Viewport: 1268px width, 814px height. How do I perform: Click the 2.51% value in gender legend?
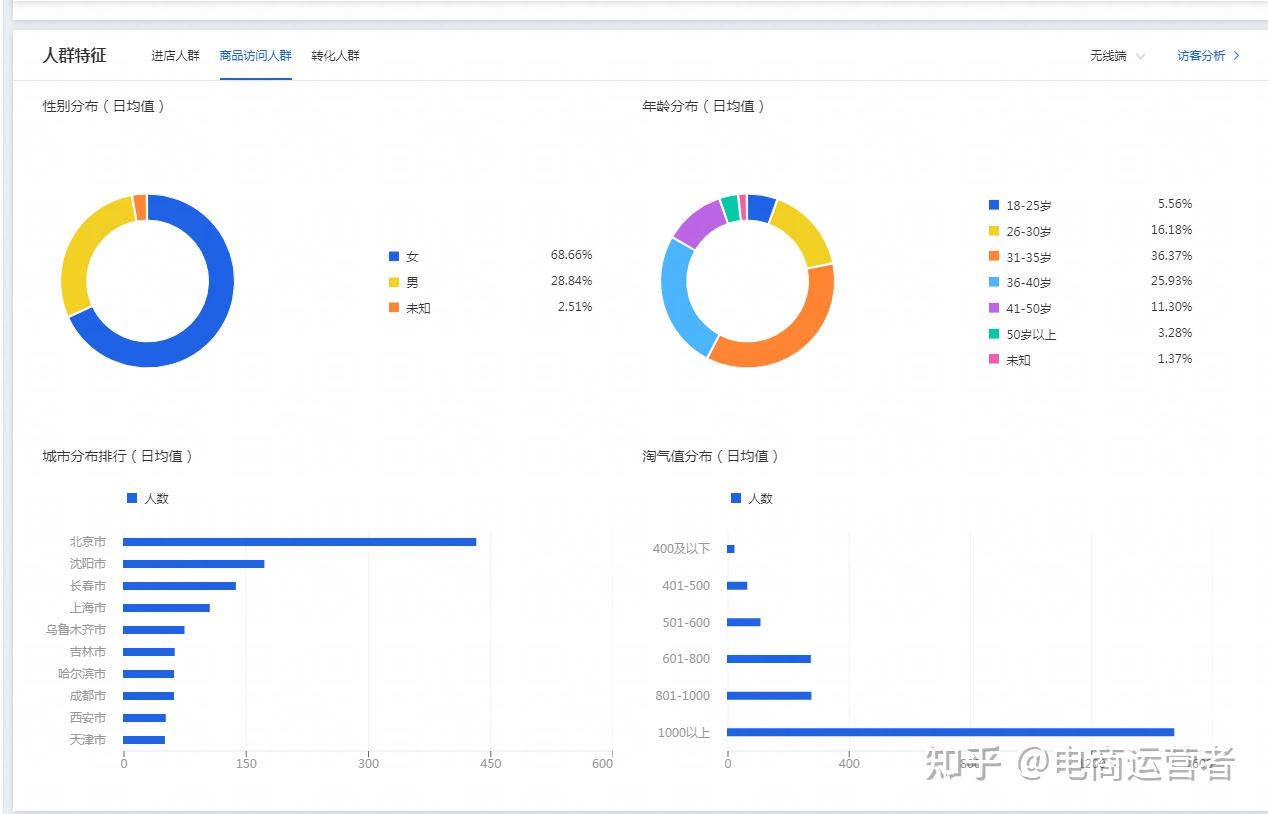click(575, 307)
